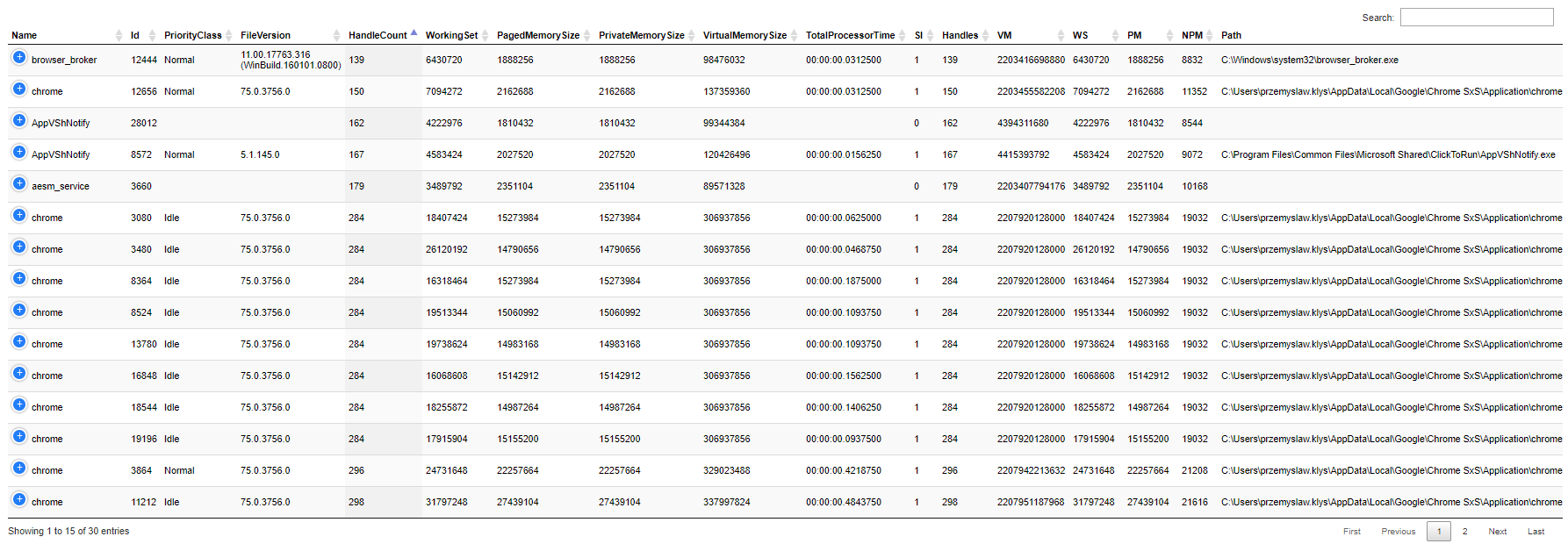Jump to page 2 of the table
This screenshot has height=551, width=1568.
(1464, 532)
